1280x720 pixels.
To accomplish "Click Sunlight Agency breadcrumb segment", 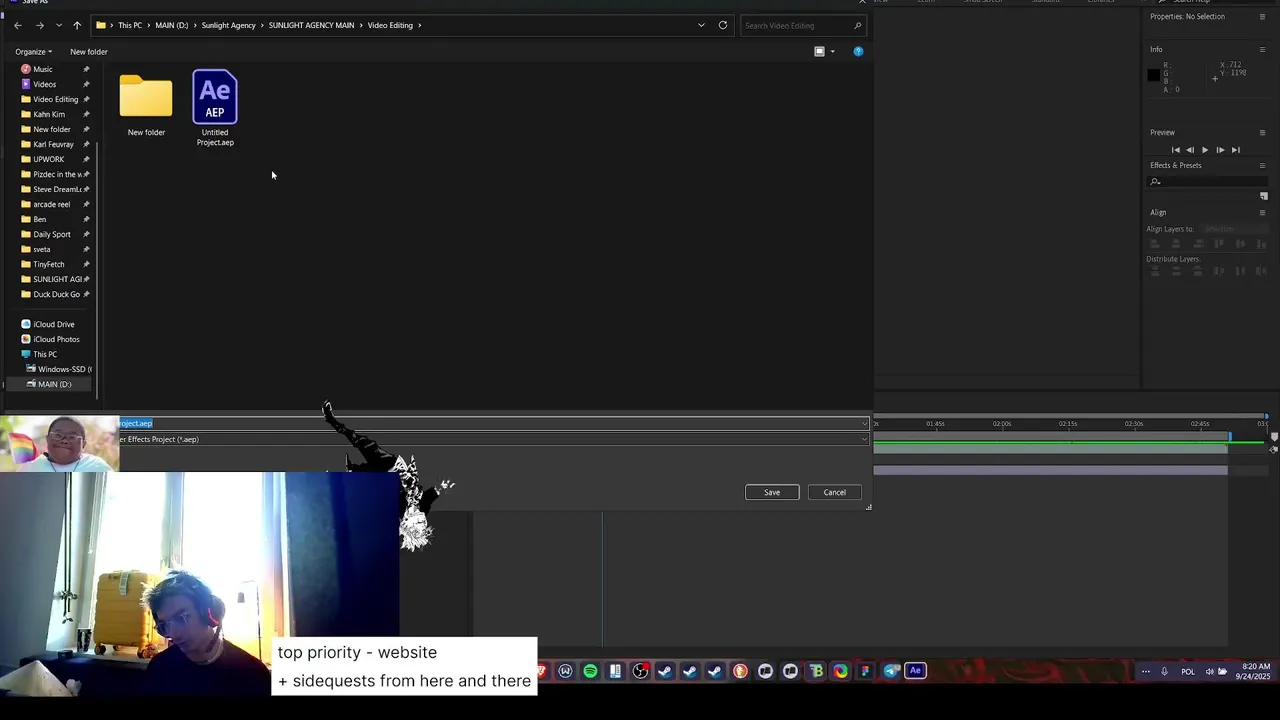I will click(228, 25).
